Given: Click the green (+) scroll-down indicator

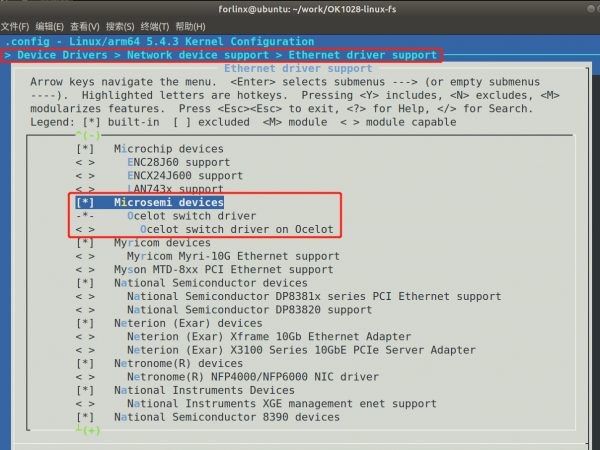Looking at the screenshot, I should [88, 430].
